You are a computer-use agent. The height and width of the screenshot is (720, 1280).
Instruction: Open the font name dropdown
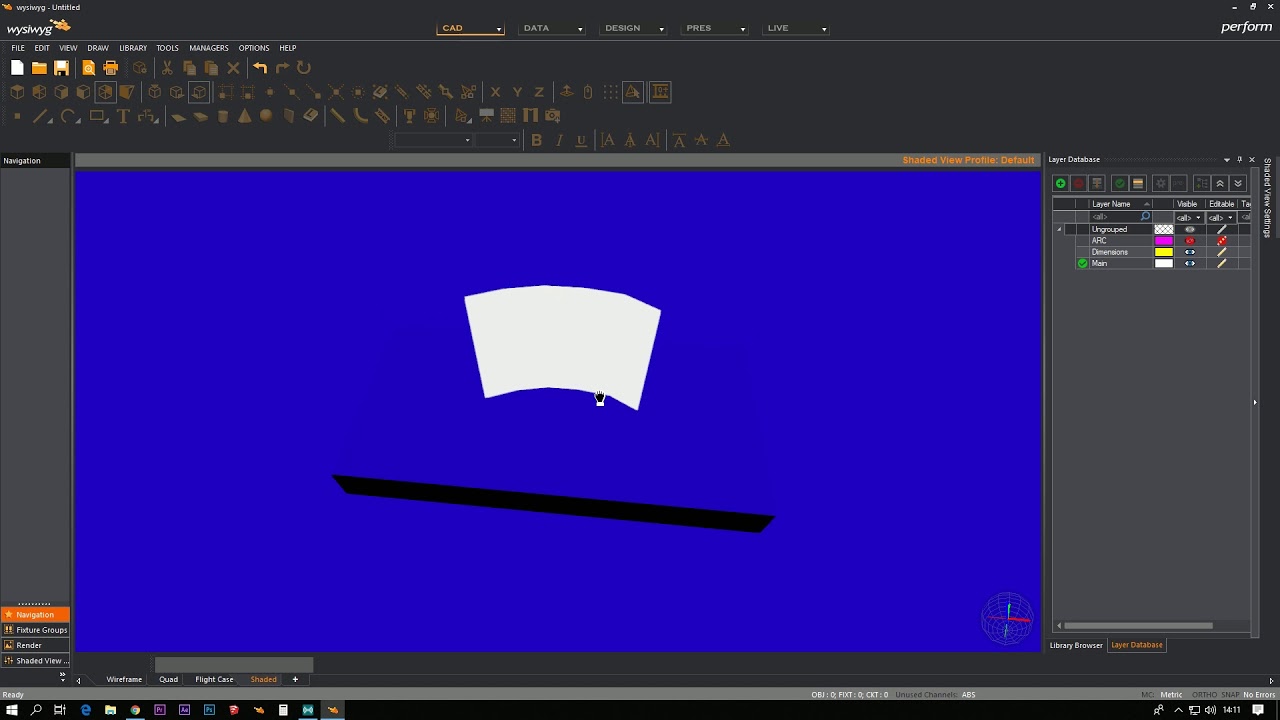467,140
